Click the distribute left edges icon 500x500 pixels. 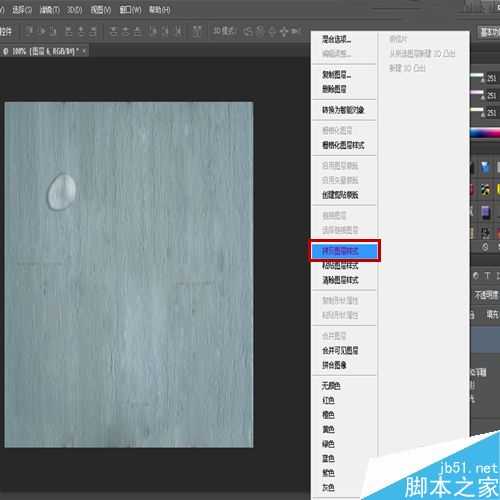point(153,32)
